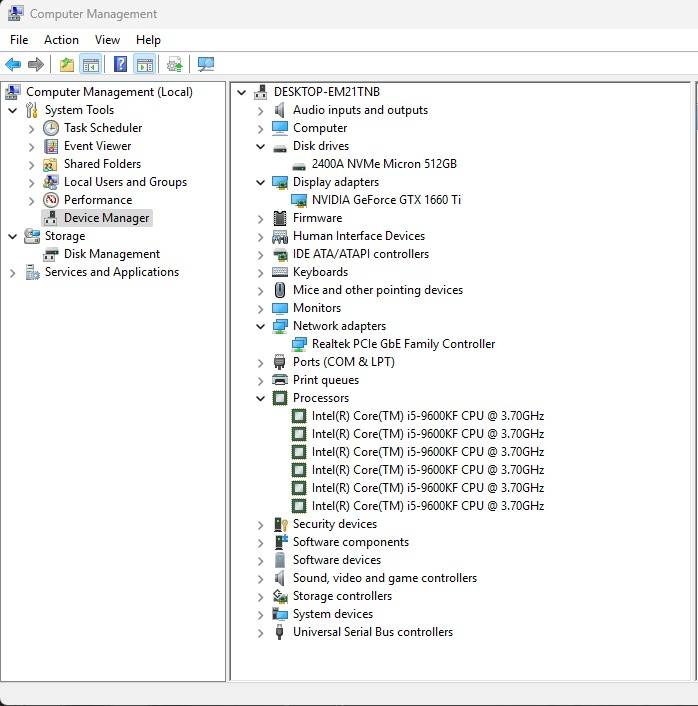
Task: Toggle Show/Hide Action Pane toolbar icon
Action: (x=145, y=65)
